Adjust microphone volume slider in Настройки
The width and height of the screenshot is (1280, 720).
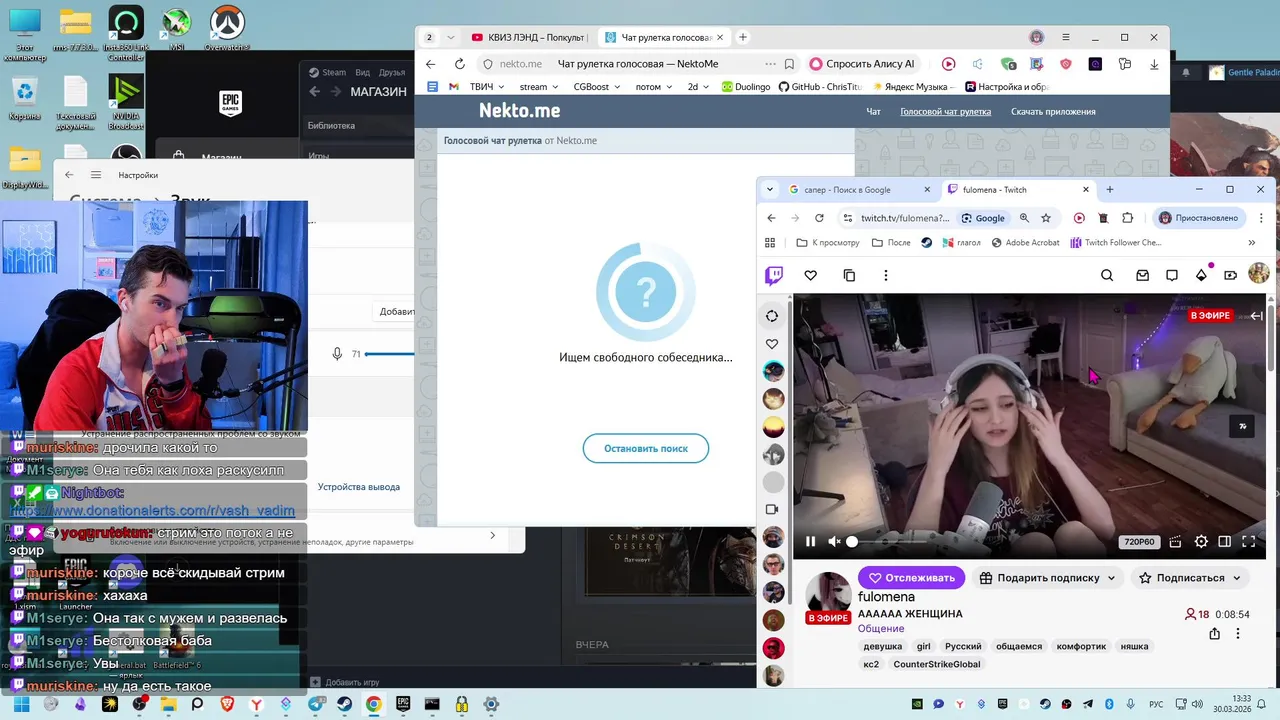point(390,354)
